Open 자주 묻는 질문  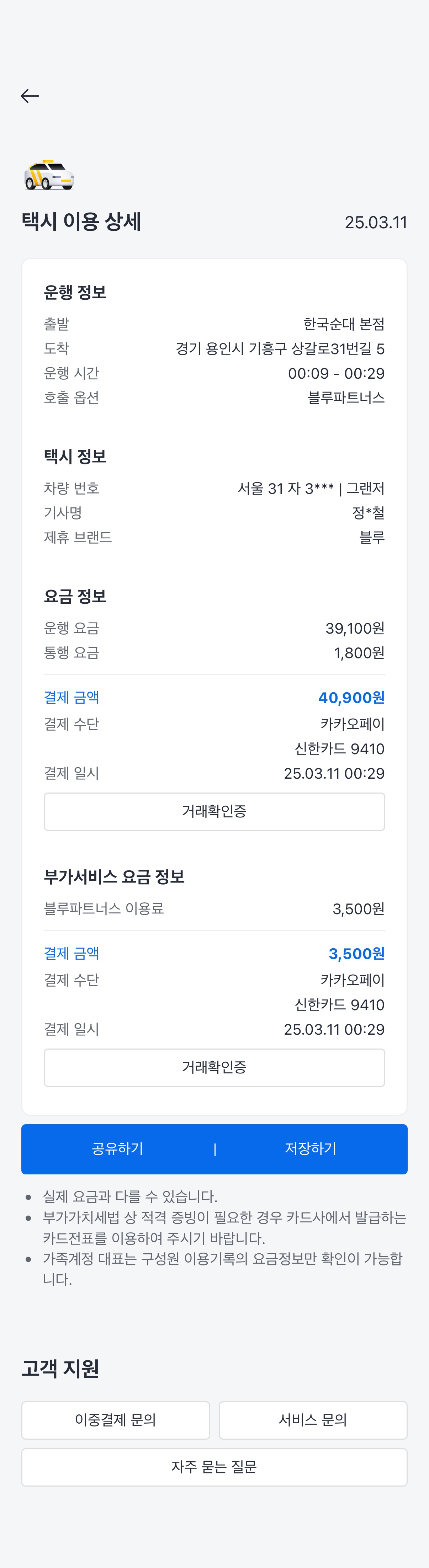(x=214, y=1467)
